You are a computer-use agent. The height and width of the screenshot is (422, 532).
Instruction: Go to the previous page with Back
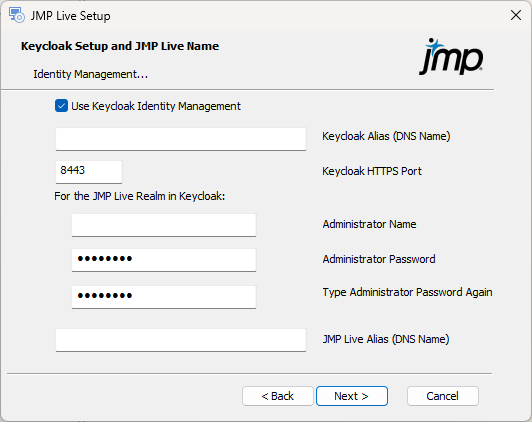click(x=278, y=396)
